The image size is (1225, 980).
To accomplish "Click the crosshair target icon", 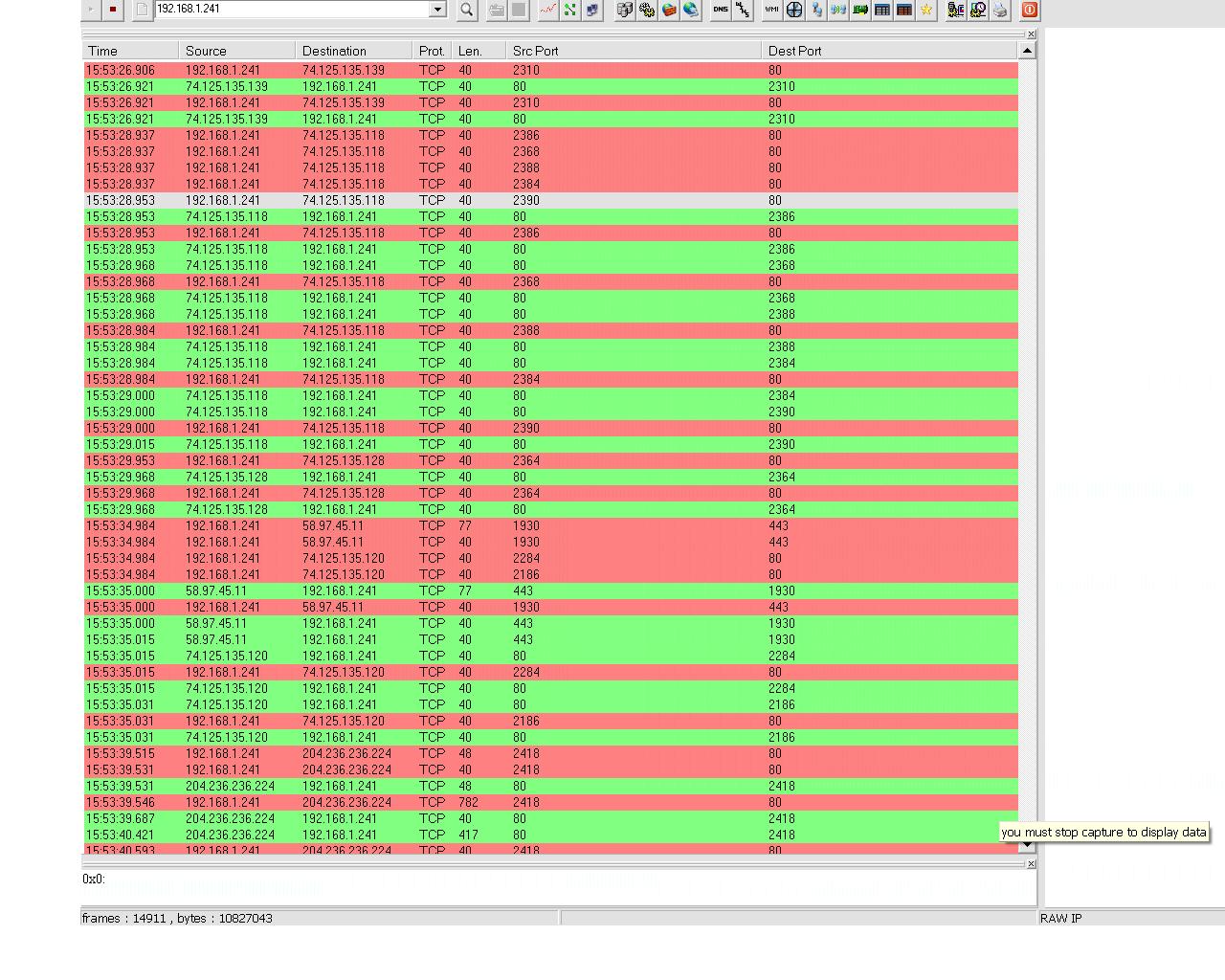I will click(x=794, y=10).
